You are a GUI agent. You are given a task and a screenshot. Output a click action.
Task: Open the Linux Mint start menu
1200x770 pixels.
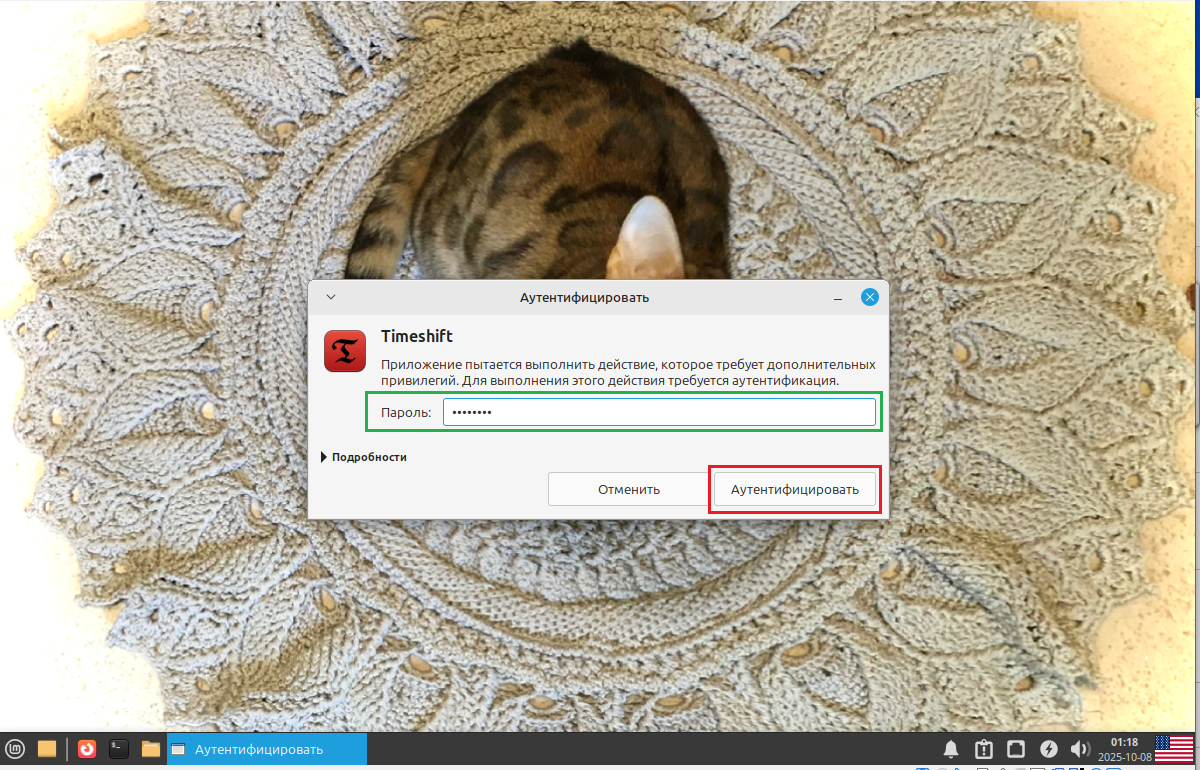(x=16, y=748)
